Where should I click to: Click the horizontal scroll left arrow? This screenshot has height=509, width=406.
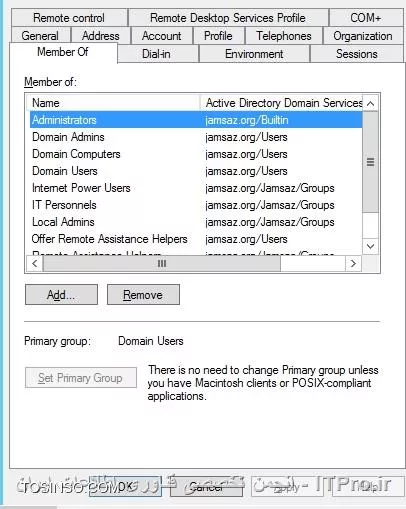click(x=35, y=264)
